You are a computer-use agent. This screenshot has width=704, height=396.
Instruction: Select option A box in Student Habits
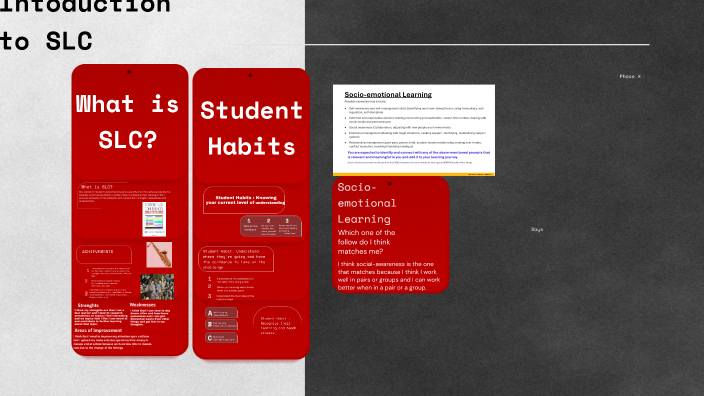[x=221, y=313]
